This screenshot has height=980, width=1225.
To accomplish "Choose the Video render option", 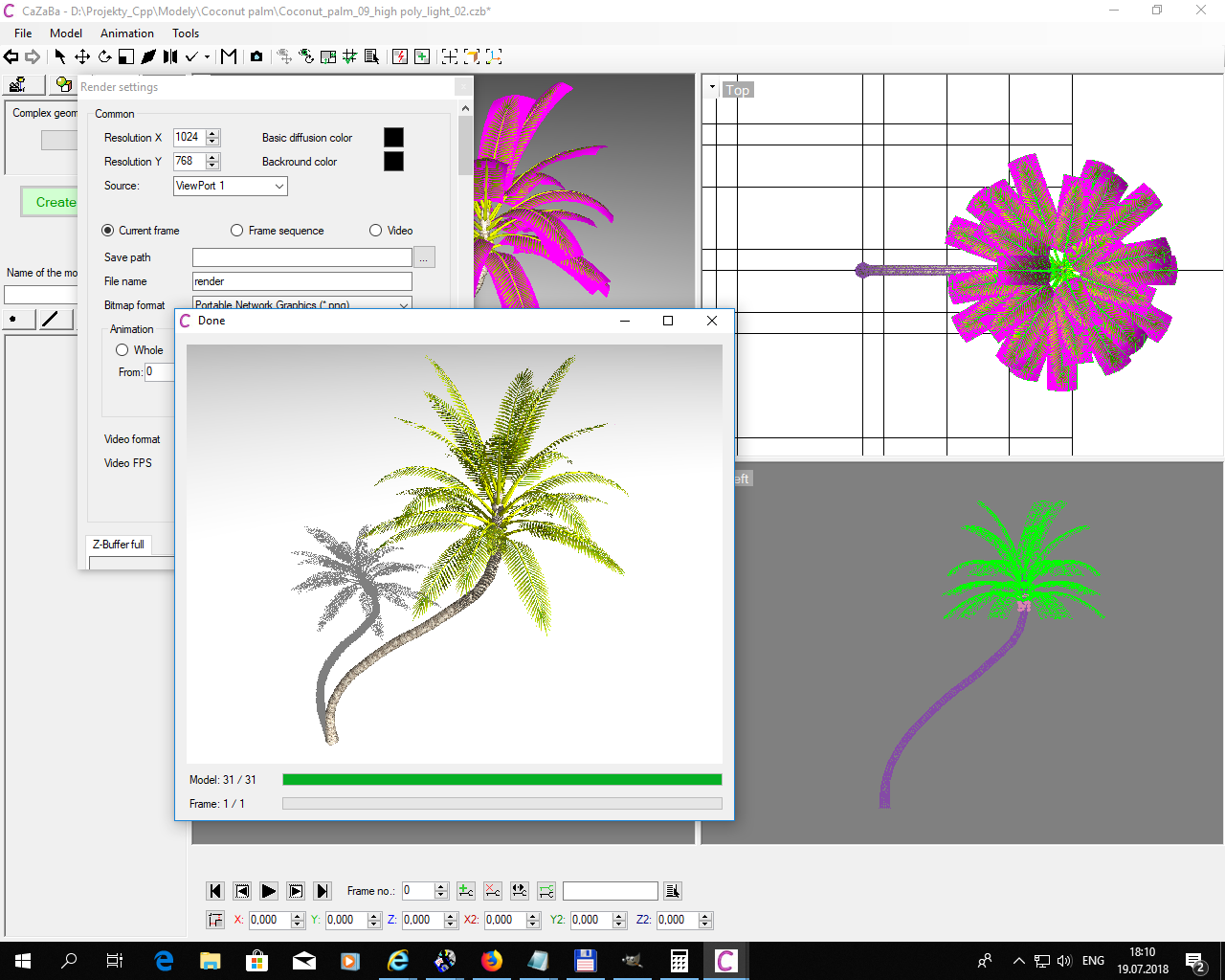I will coord(376,231).
